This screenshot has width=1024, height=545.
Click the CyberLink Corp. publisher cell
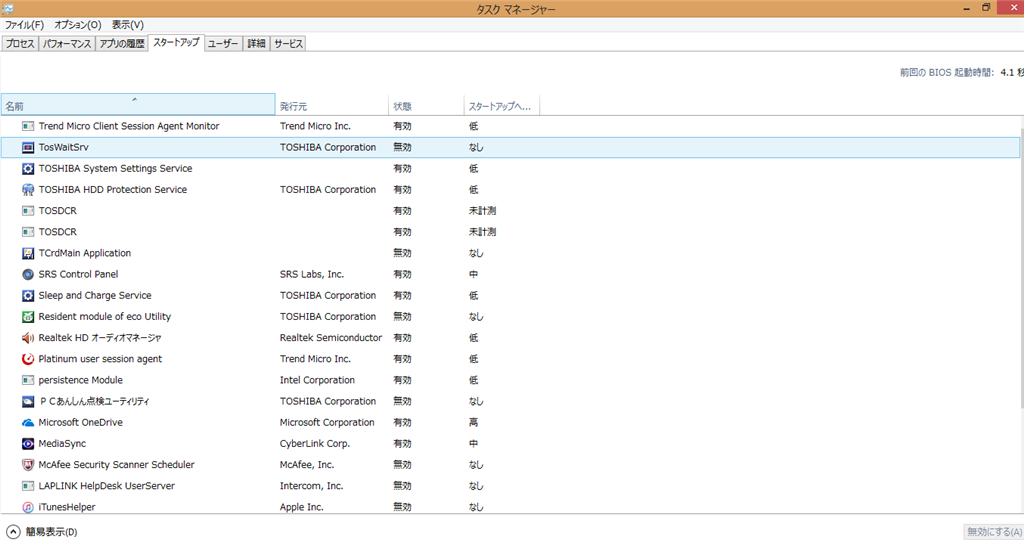pyautogui.click(x=315, y=444)
